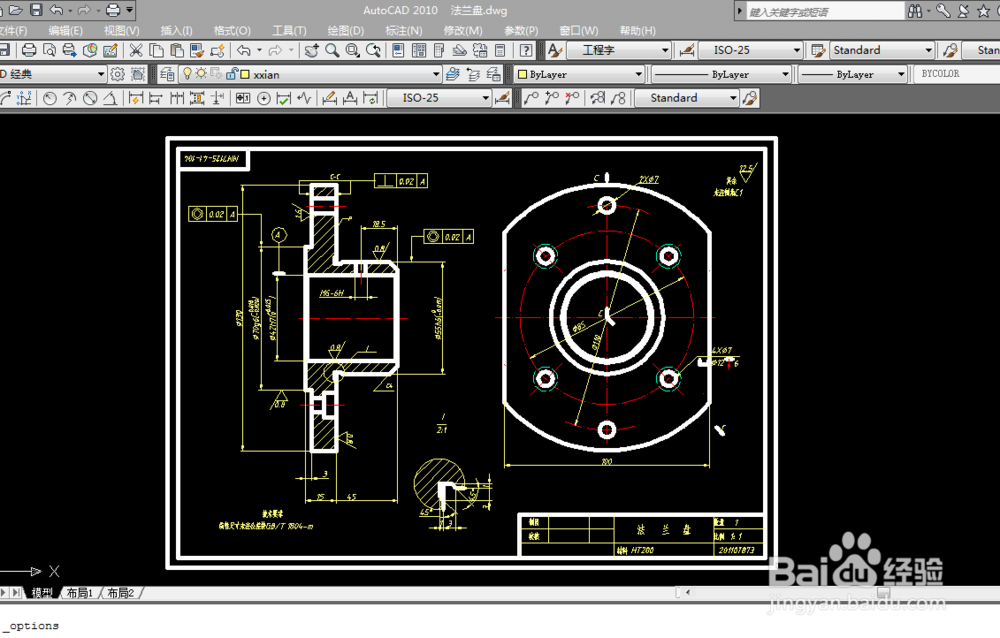Click the Dimension Update icon
Image resolution: width=1000 pixels, height=638 pixels.
point(370,98)
